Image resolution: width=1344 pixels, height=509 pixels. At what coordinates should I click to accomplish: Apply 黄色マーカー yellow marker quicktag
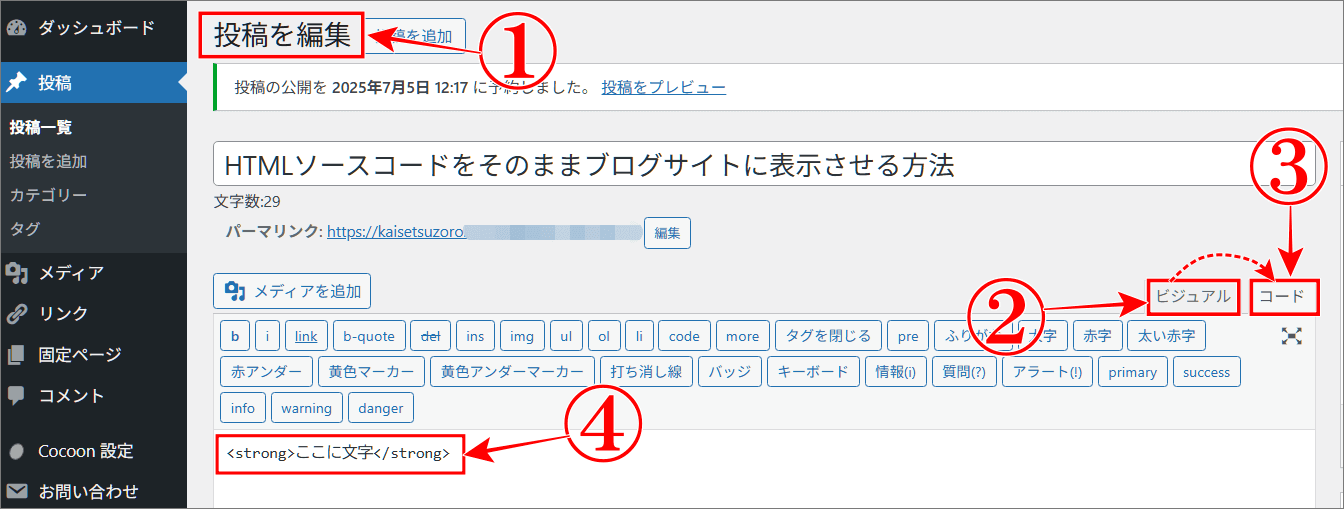pyautogui.click(x=371, y=372)
